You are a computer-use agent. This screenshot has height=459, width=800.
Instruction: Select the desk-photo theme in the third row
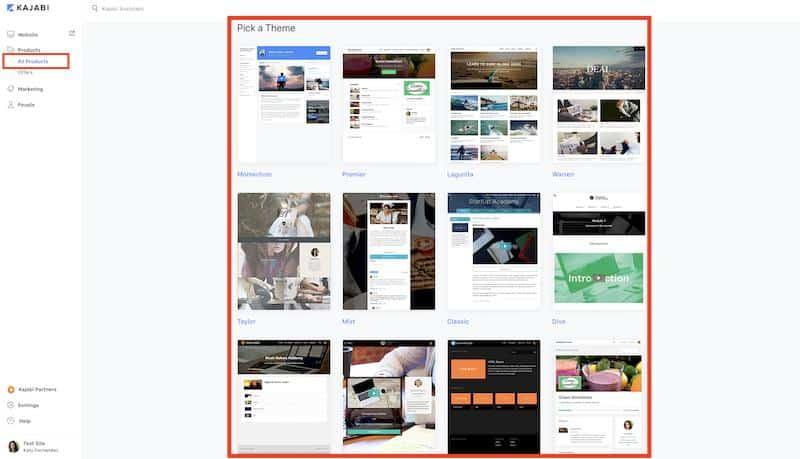click(389, 397)
